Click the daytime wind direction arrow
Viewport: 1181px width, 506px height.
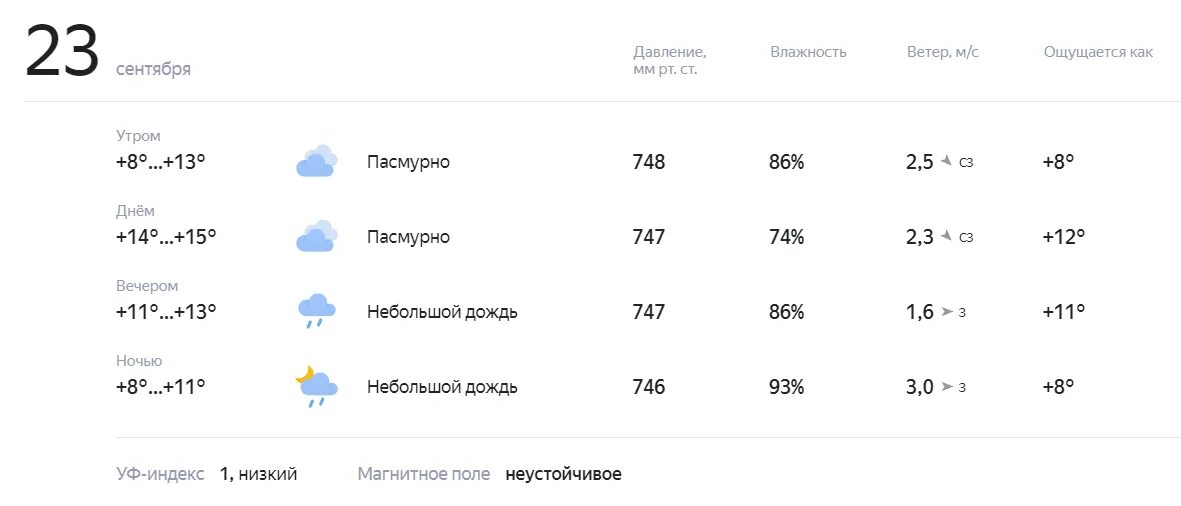point(947,236)
